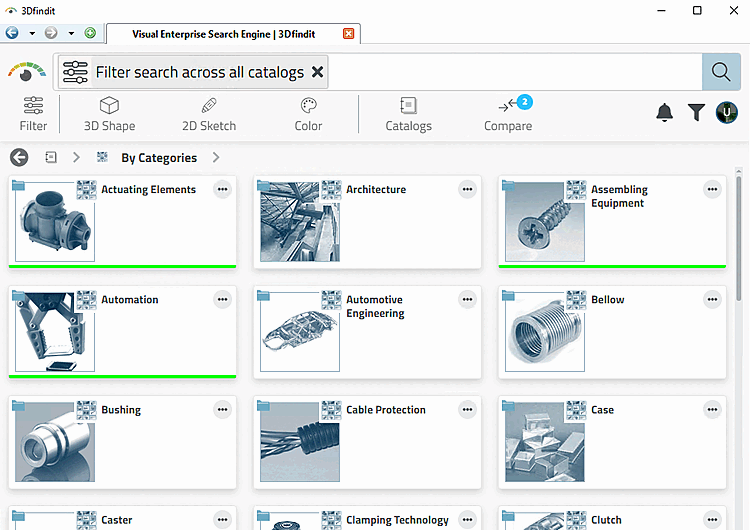Open the 3D Shape search tool
The image size is (750, 530).
(110, 114)
